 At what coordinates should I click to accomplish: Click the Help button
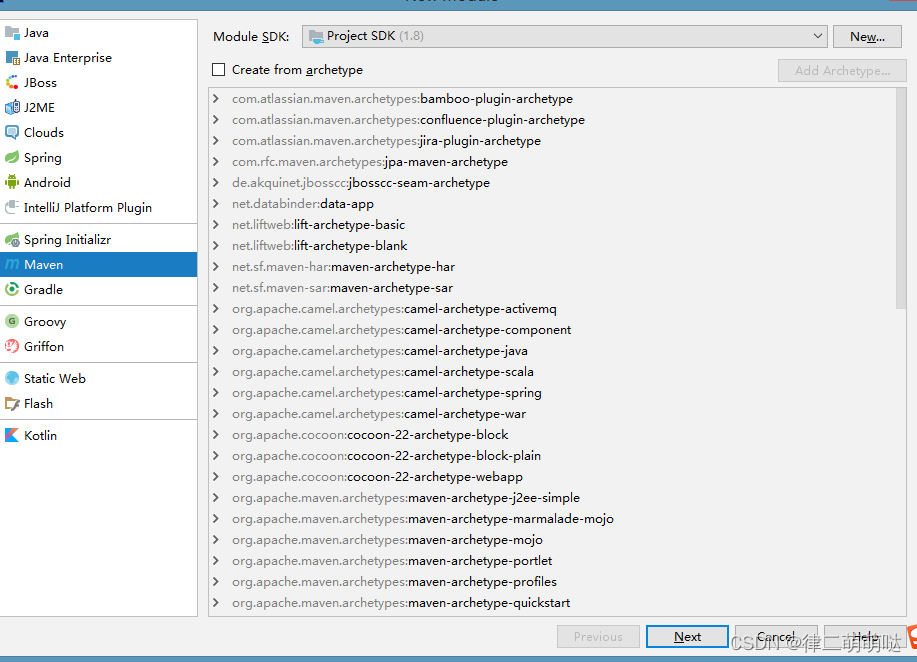pyautogui.click(x=865, y=636)
